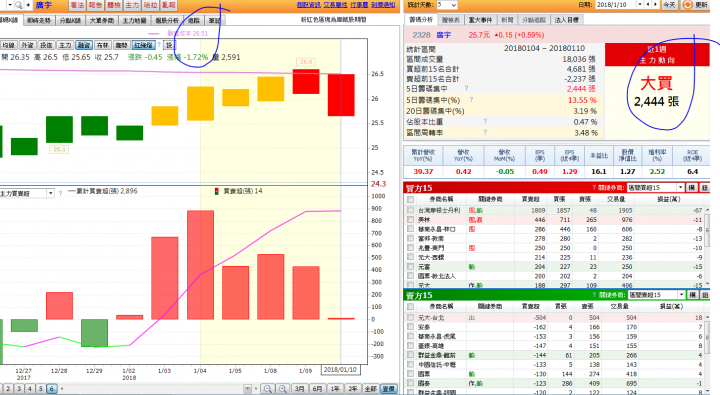Click page number 2 button below chart
The image size is (720, 395).
pyautogui.click(x=8, y=389)
